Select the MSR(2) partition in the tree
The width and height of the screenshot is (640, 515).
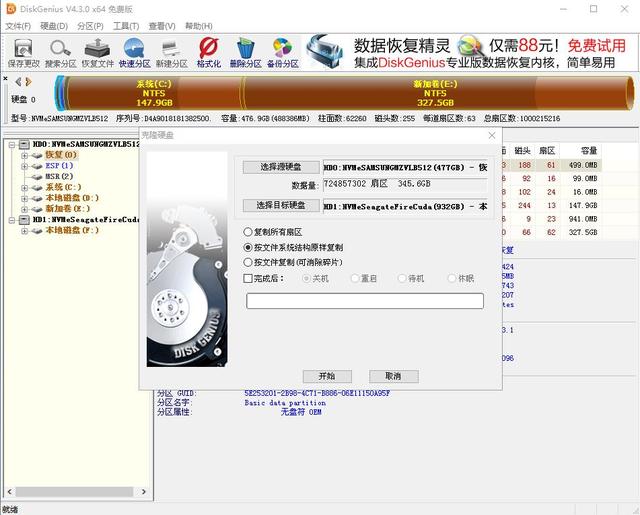click(x=59, y=176)
